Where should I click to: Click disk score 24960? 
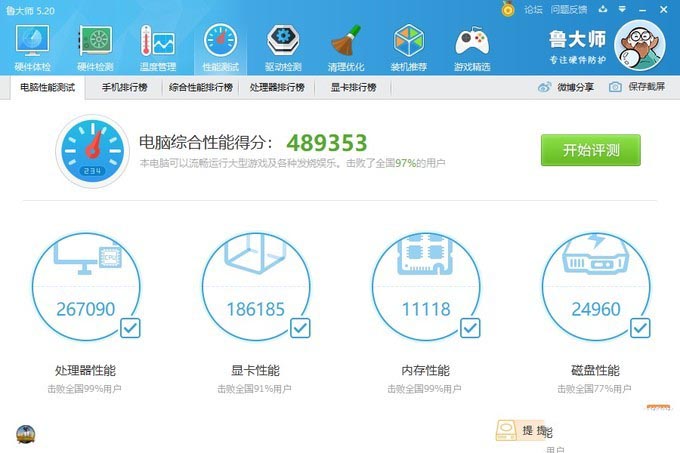point(596,309)
